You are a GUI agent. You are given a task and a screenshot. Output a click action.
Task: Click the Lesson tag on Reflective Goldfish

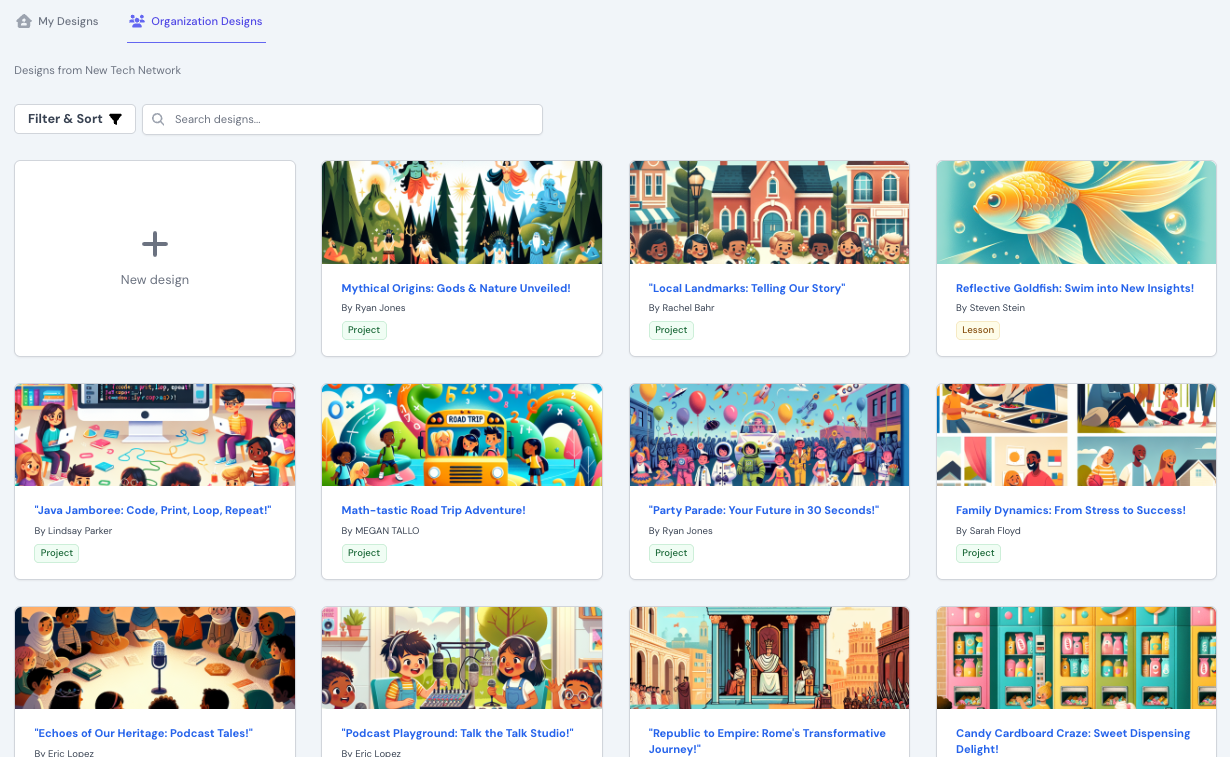pos(977,330)
